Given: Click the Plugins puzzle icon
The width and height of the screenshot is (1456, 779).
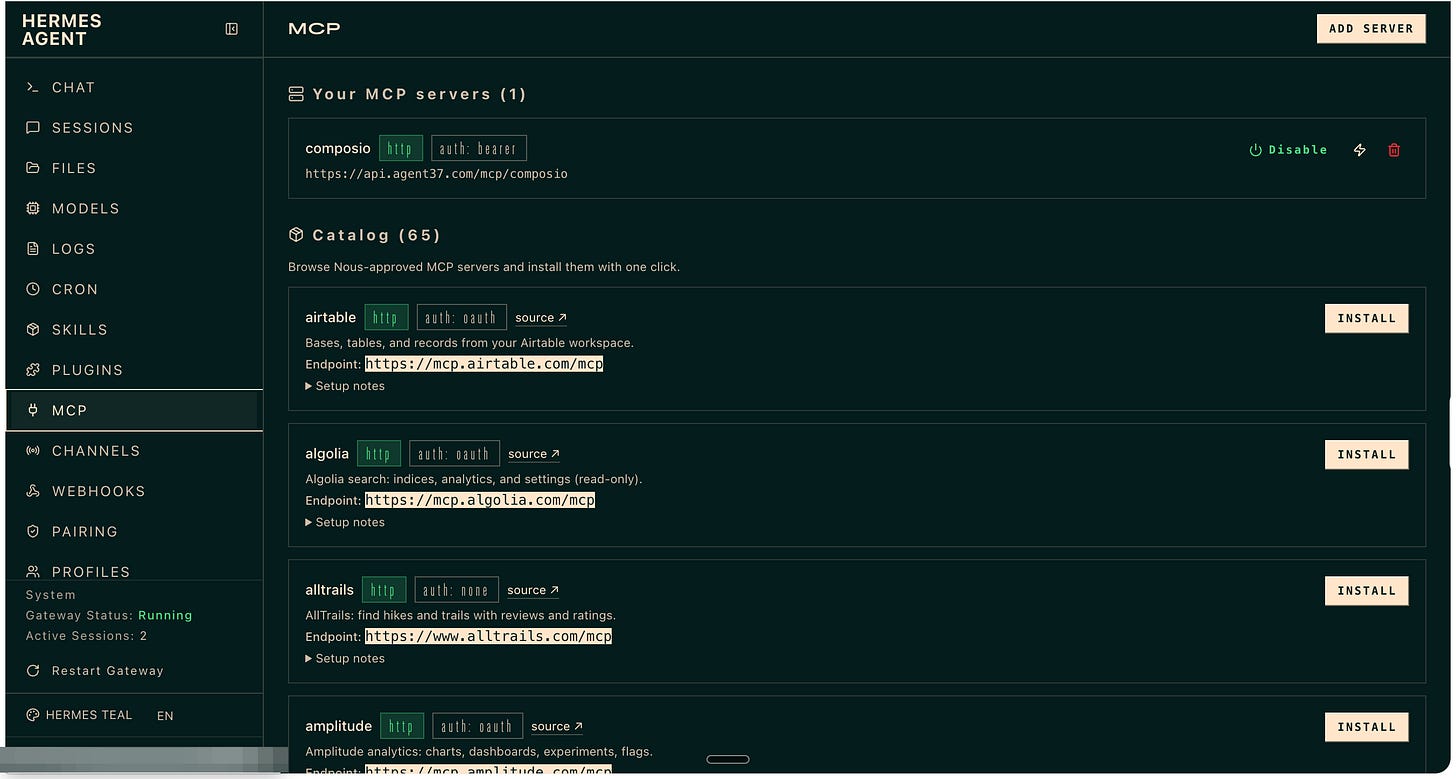Looking at the screenshot, I should [x=33, y=370].
